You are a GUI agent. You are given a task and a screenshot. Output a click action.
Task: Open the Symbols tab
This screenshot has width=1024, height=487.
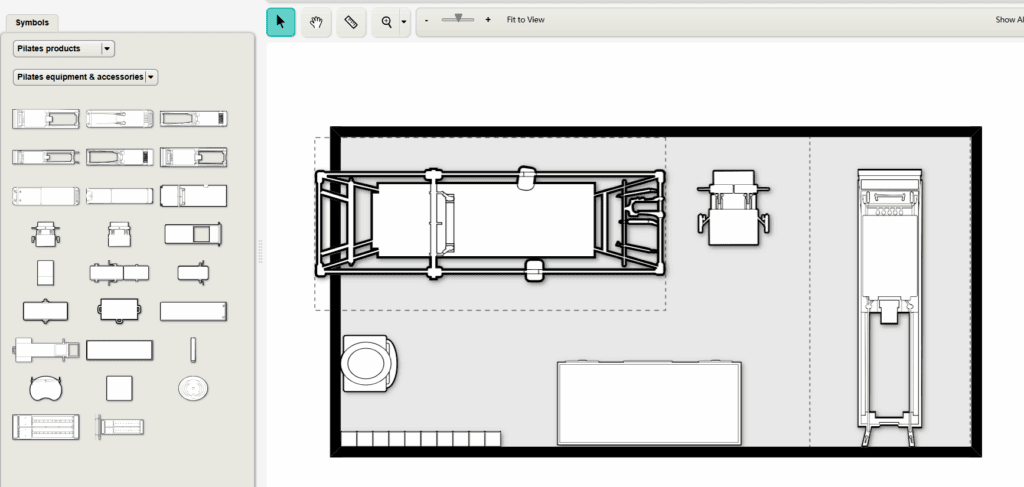point(32,22)
